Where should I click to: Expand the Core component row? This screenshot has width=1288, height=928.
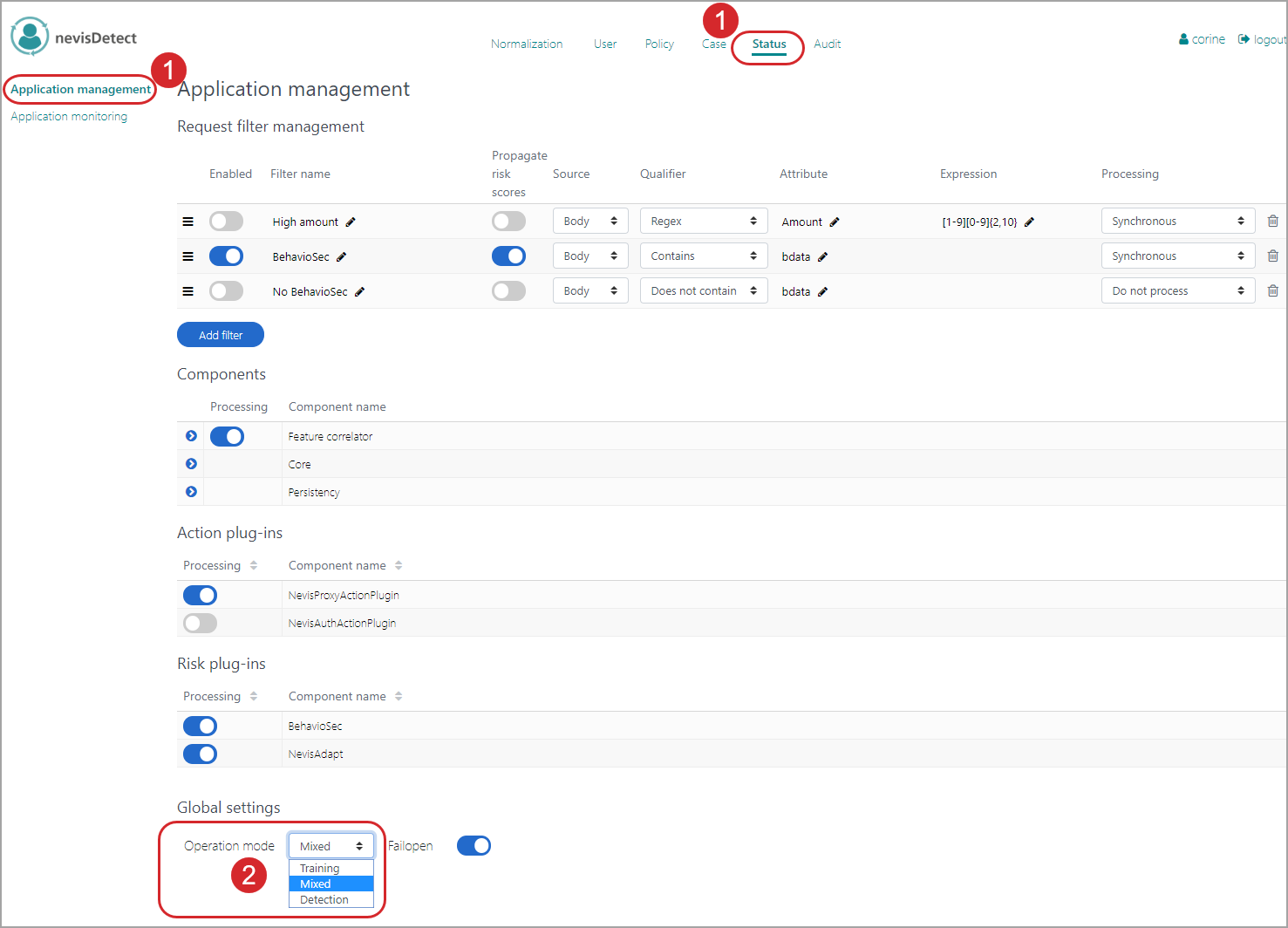(x=192, y=464)
